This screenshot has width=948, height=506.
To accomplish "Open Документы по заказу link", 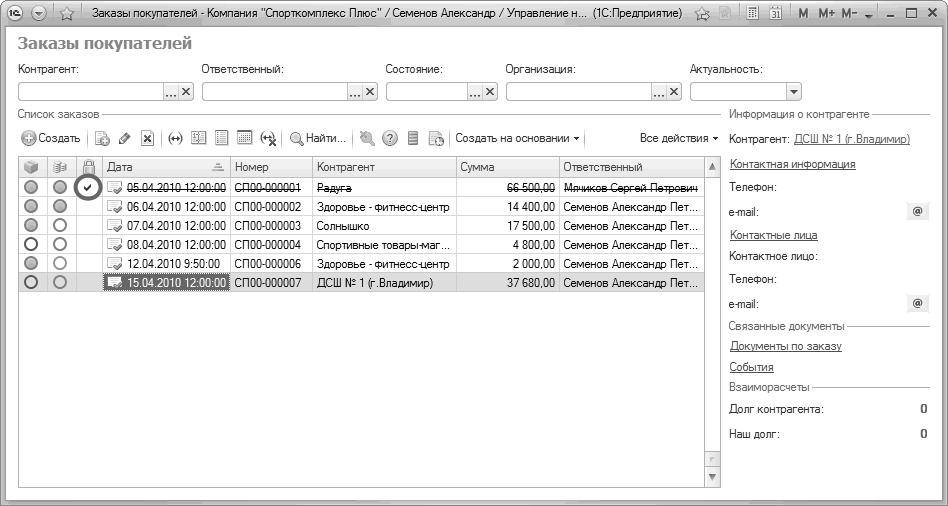I will pyautogui.click(x=786, y=346).
